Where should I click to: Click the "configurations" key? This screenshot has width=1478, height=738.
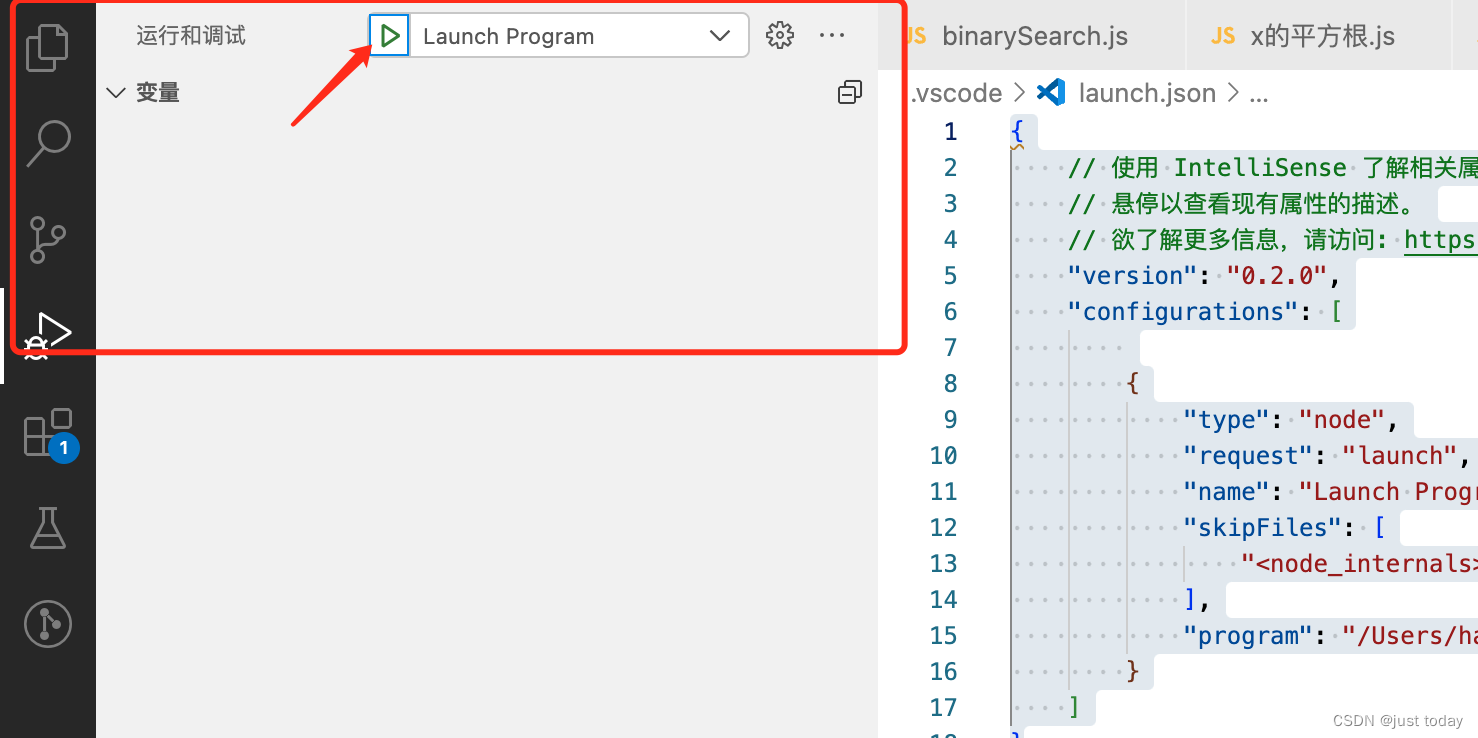[x=1183, y=312]
